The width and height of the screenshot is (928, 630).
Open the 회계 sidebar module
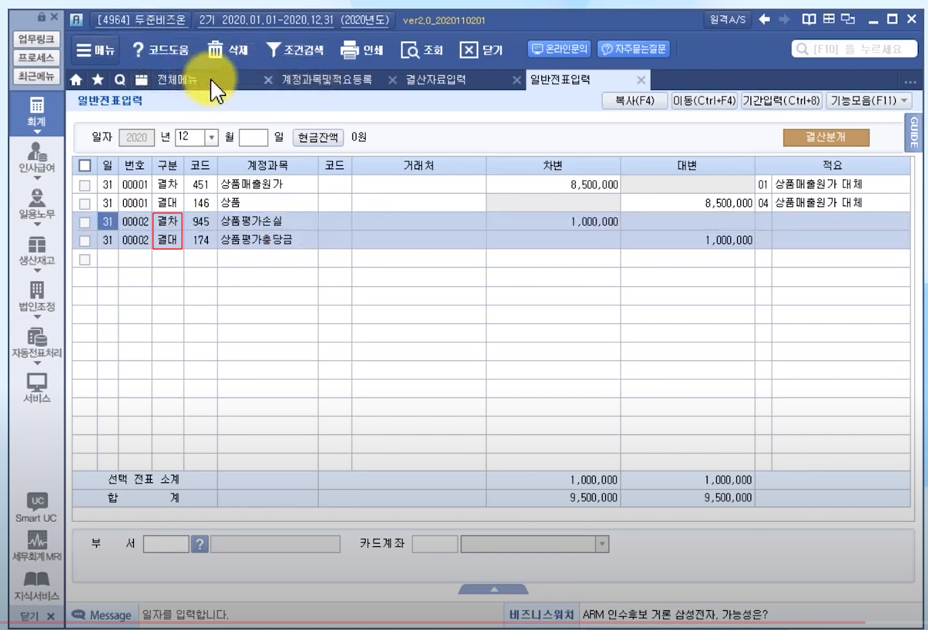point(37,115)
